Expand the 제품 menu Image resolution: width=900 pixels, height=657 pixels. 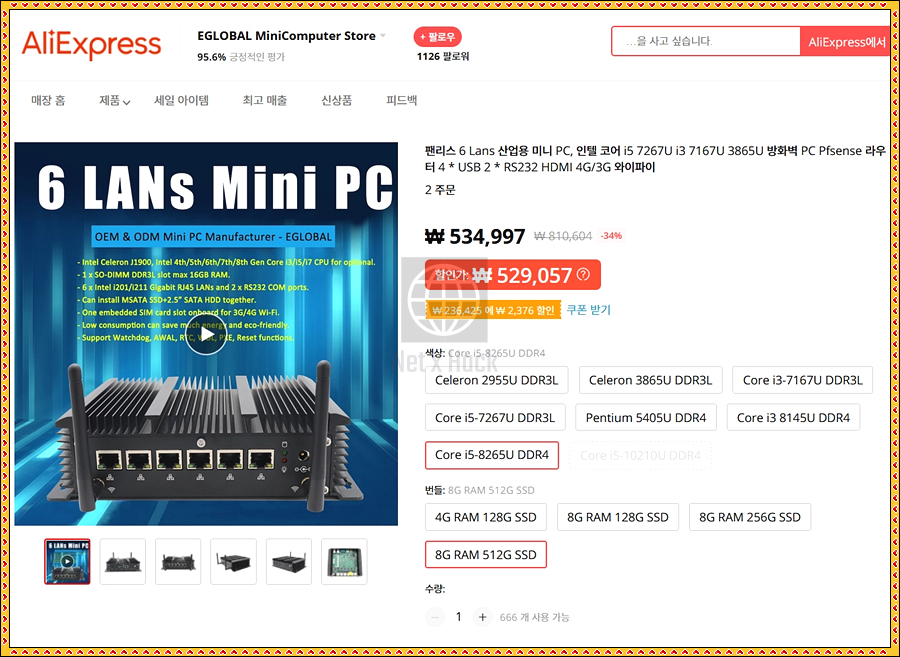115,101
